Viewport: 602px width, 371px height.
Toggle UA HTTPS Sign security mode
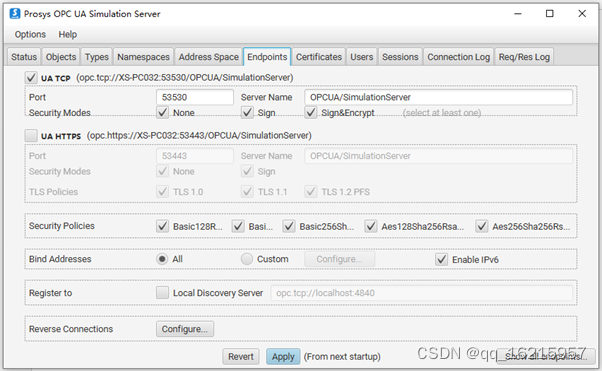click(247, 171)
